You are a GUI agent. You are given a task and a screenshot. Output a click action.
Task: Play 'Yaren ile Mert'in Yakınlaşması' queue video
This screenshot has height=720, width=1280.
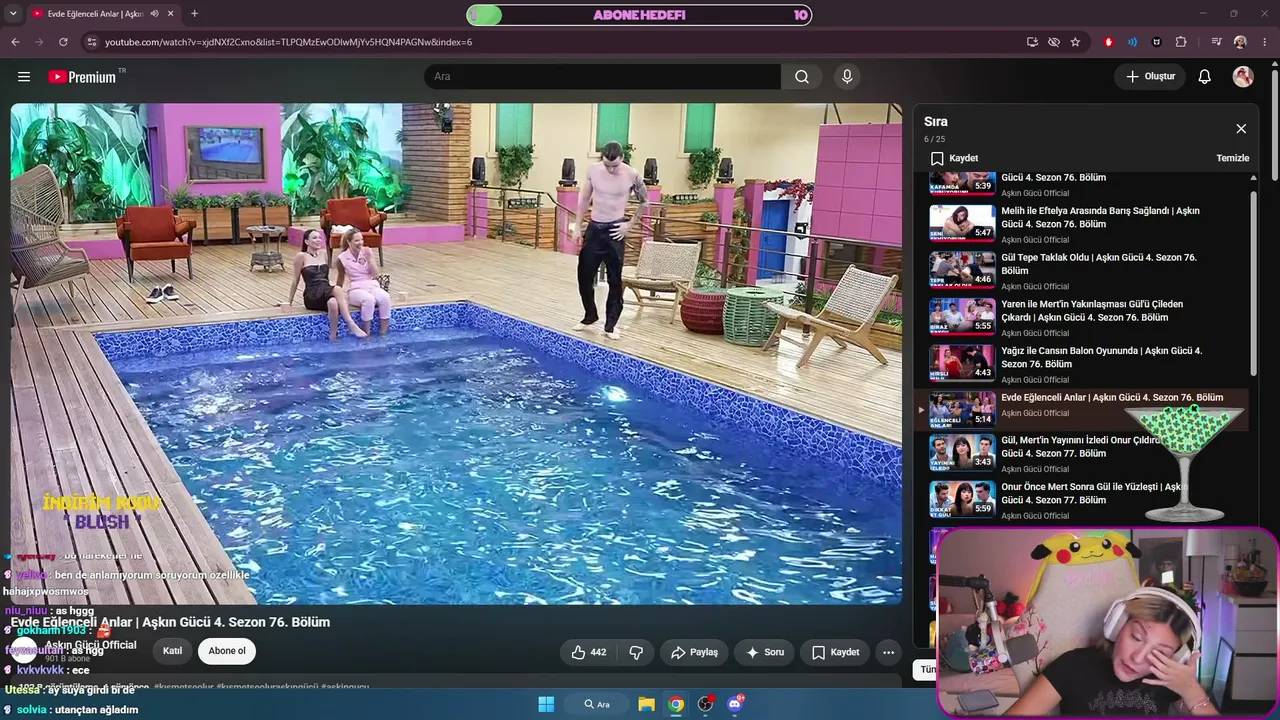coord(1092,311)
